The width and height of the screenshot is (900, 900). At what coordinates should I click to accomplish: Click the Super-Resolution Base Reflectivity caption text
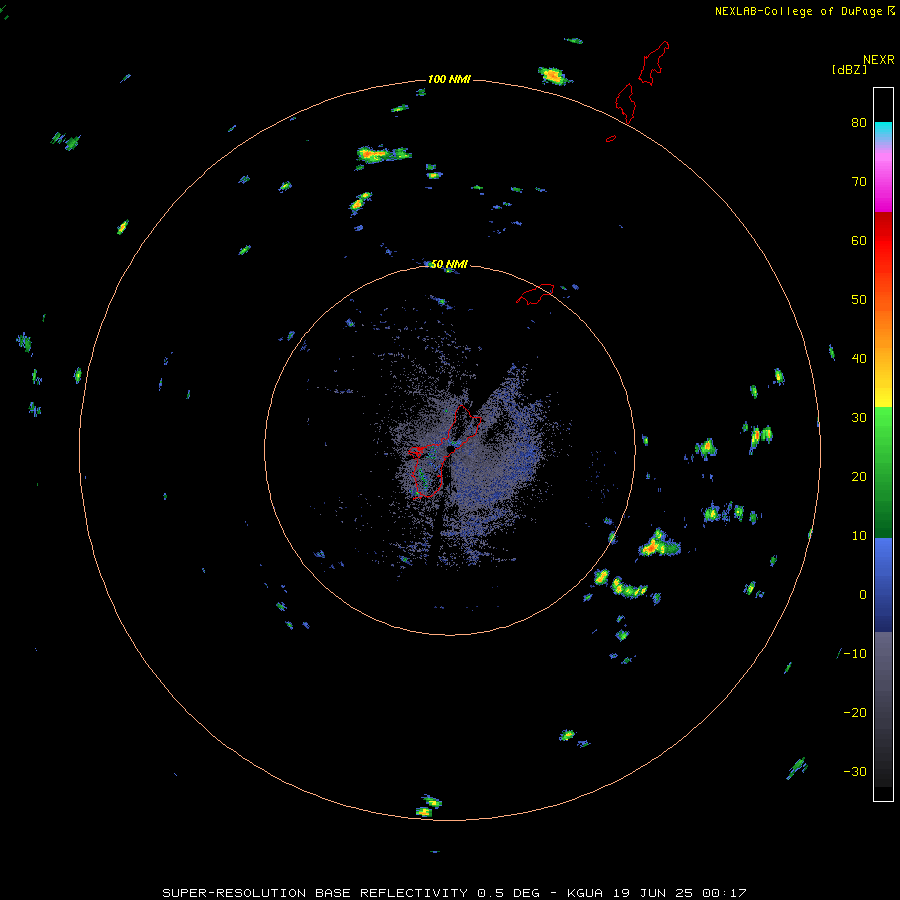click(454, 893)
